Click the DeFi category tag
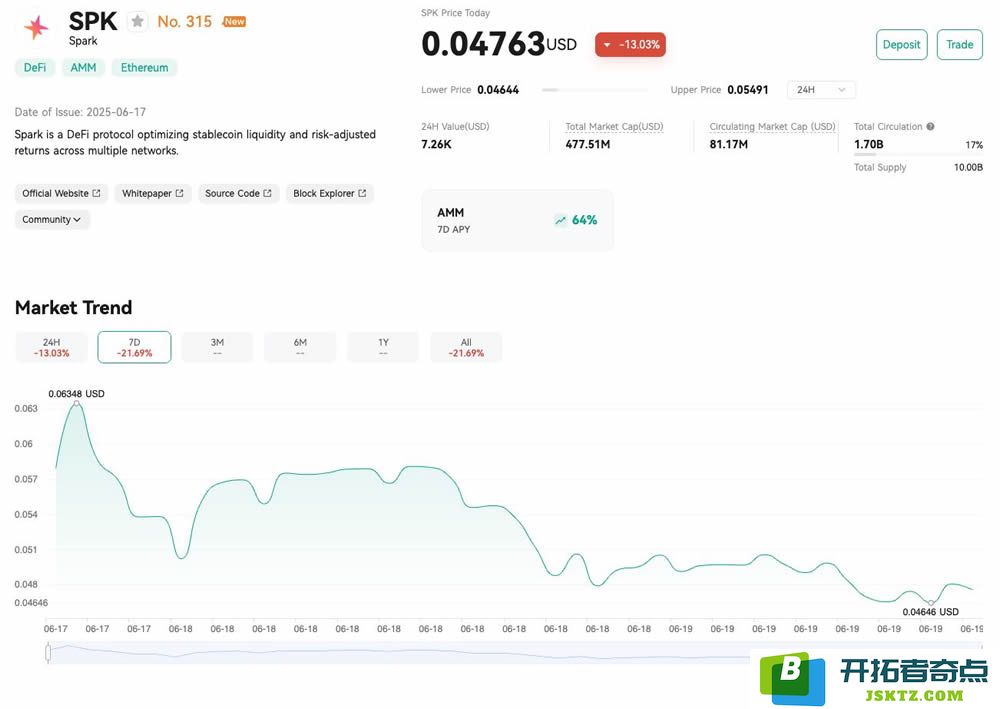1000x709 pixels. click(35, 68)
